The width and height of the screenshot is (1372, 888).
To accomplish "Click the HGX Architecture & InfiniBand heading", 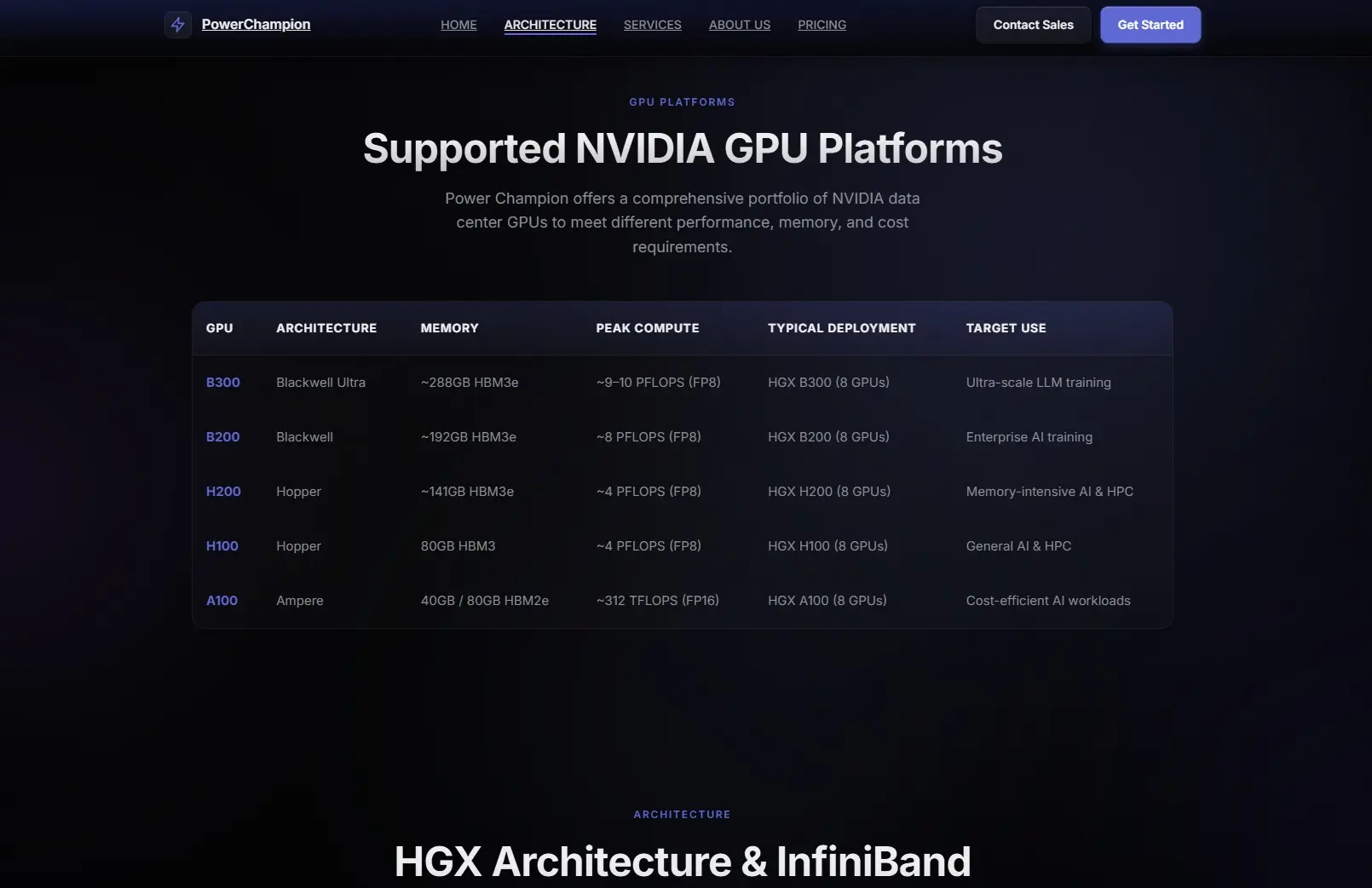I will (683, 861).
